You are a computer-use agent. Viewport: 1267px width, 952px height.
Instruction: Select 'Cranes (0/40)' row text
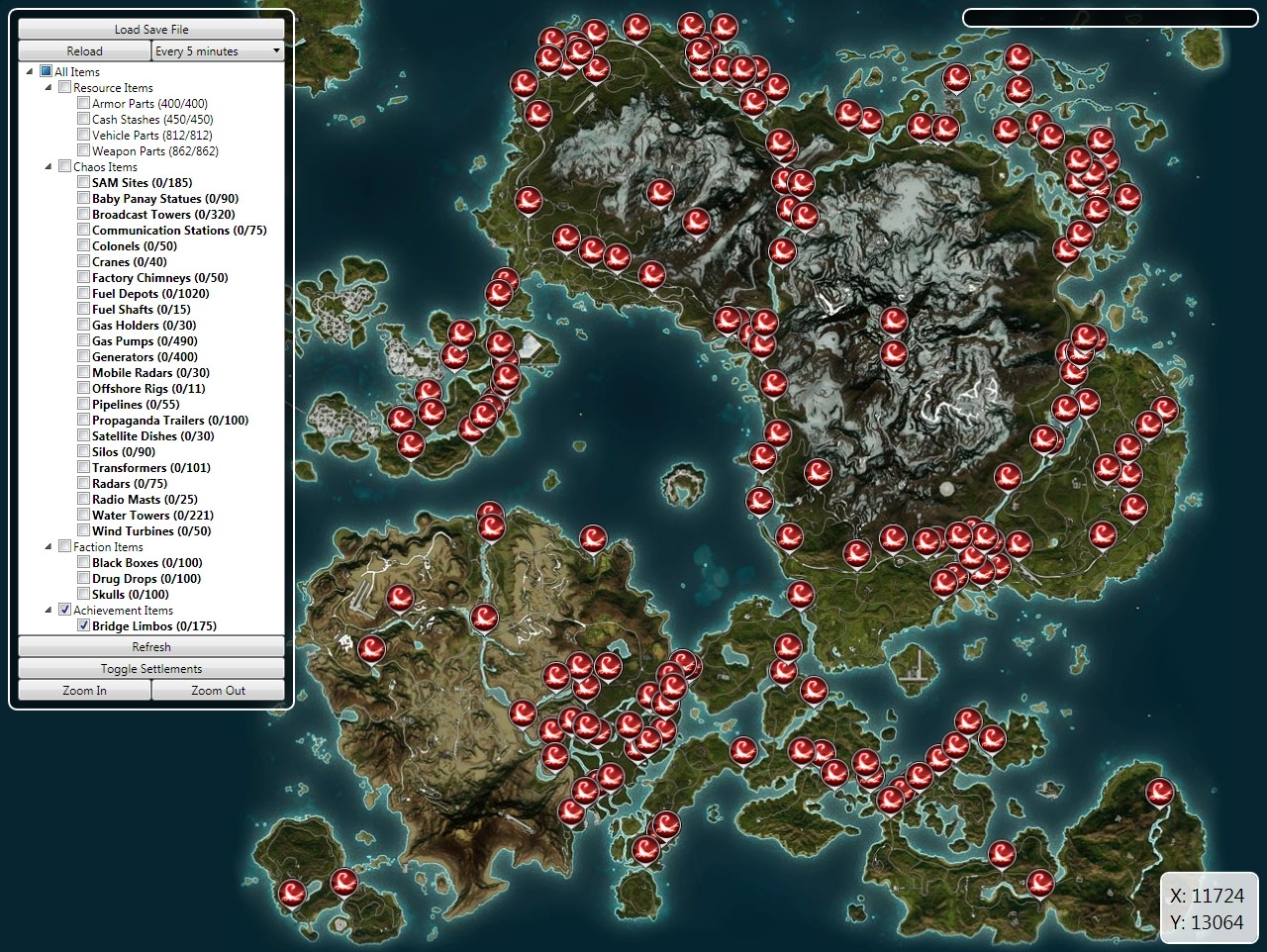[130, 261]
